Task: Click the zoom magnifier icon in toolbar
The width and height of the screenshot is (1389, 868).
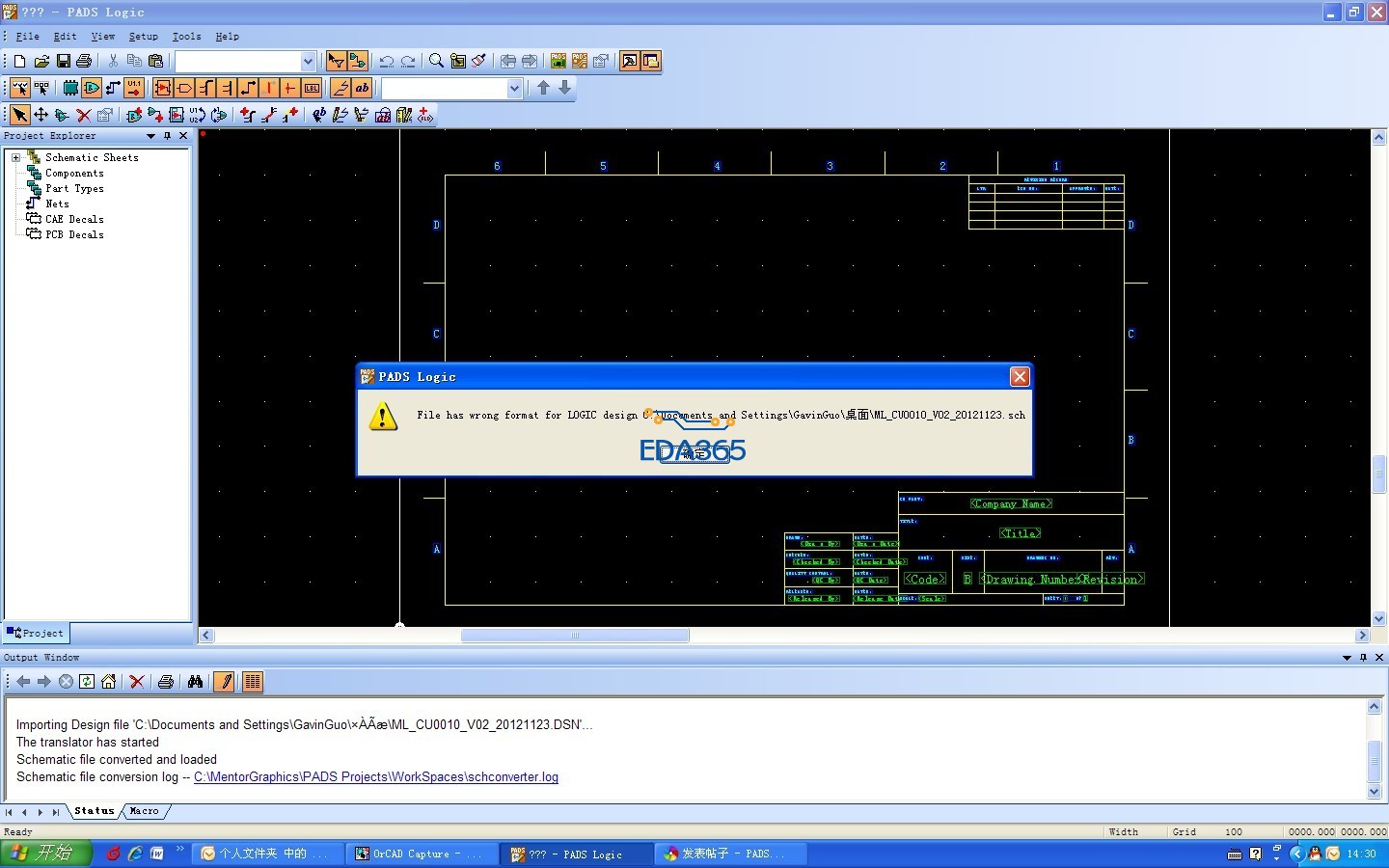Action: 436,61
